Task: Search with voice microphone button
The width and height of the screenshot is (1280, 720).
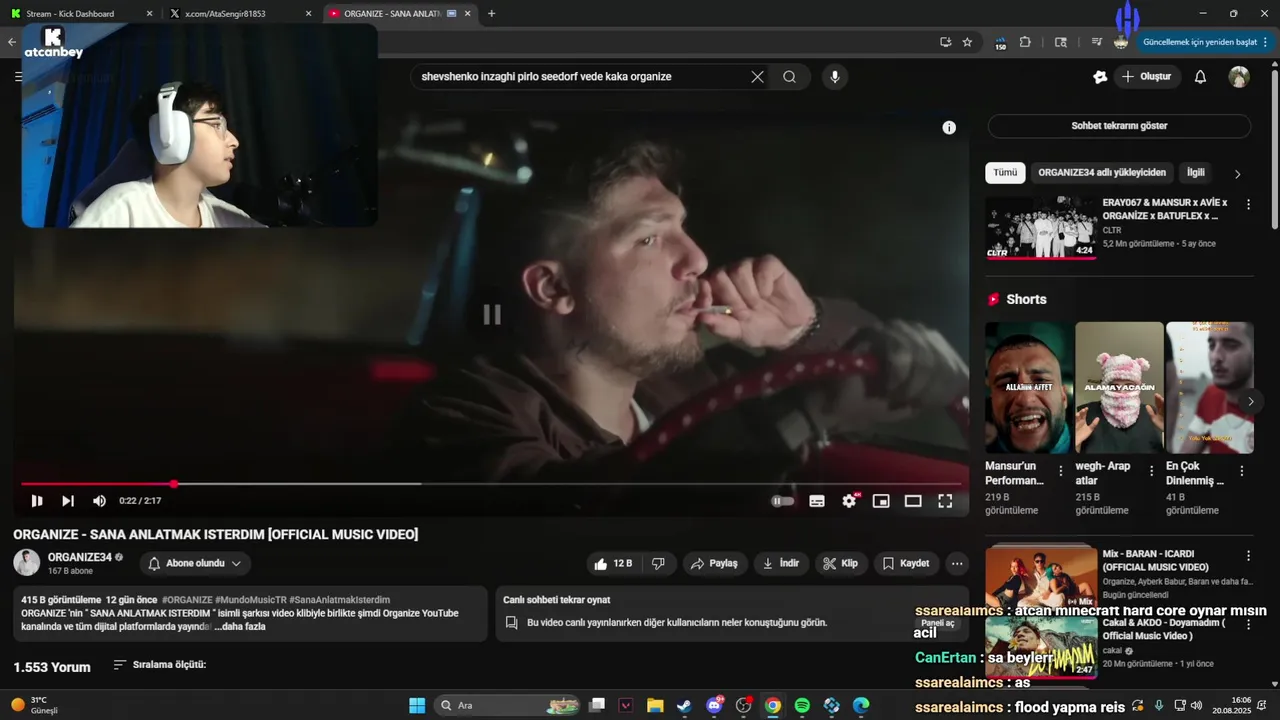Action: click(x=835, y=77)
